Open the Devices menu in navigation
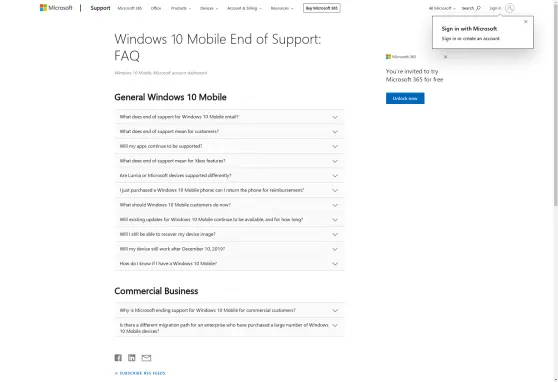This screenshot has height=382, width=558. [x=209, y=8]
